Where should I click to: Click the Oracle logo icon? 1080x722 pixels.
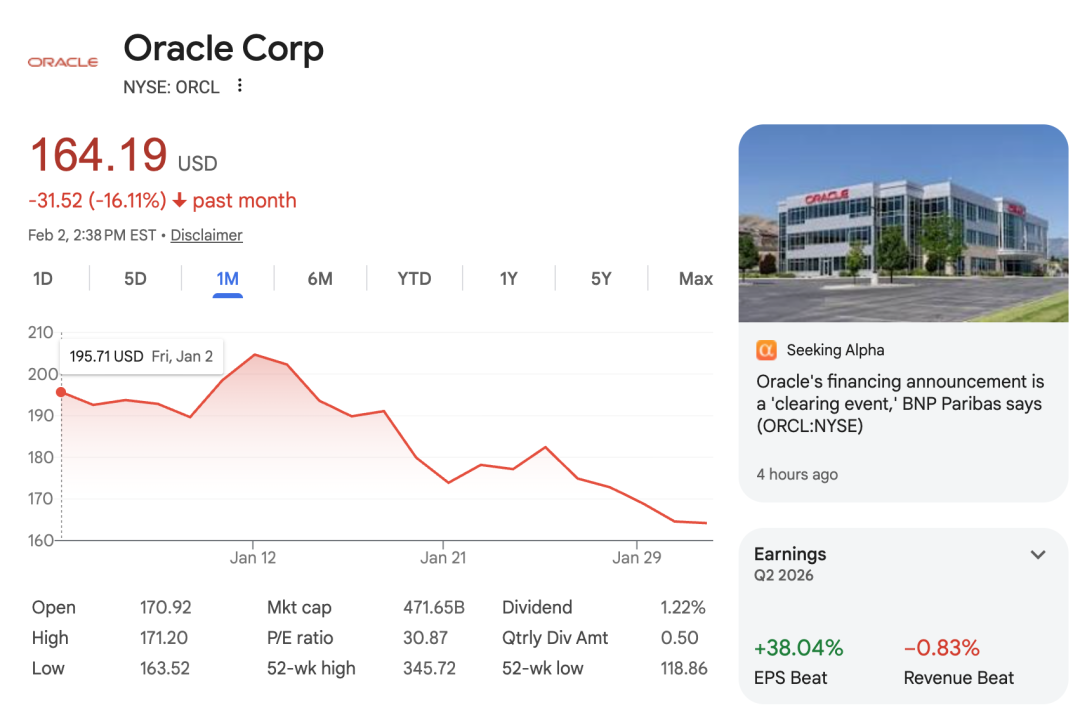coord(62,62)
